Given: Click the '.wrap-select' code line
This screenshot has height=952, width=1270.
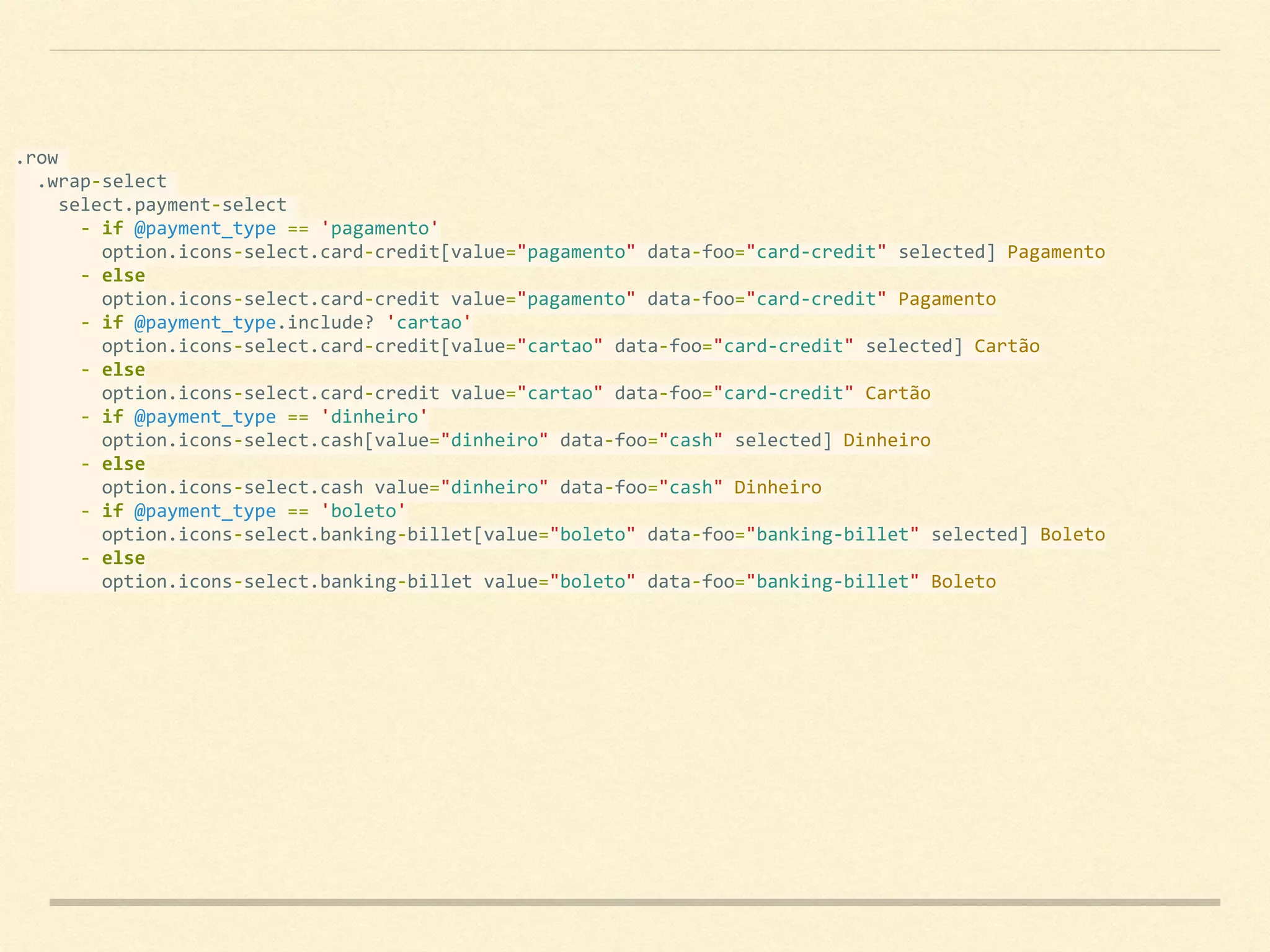Looking at the screenshot, I should [102, 182].
